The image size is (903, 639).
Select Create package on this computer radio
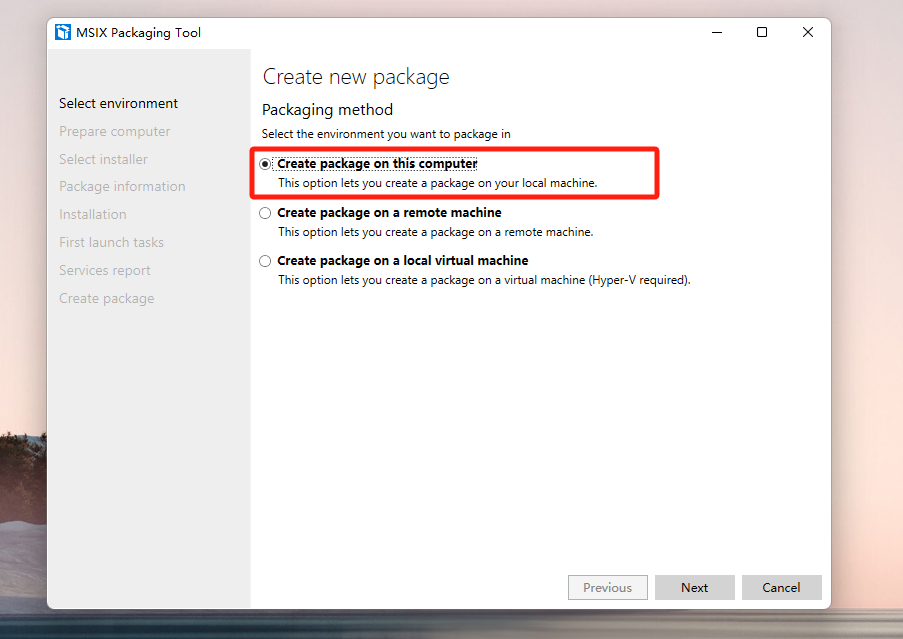pos(265,164)
